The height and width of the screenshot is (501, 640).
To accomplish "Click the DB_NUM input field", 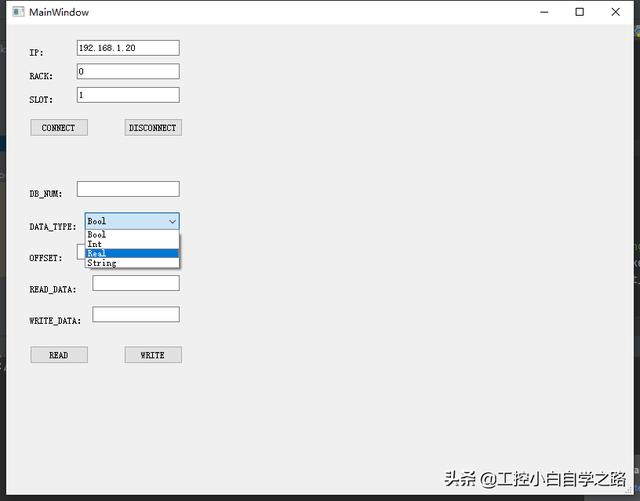I will point(128,189).
